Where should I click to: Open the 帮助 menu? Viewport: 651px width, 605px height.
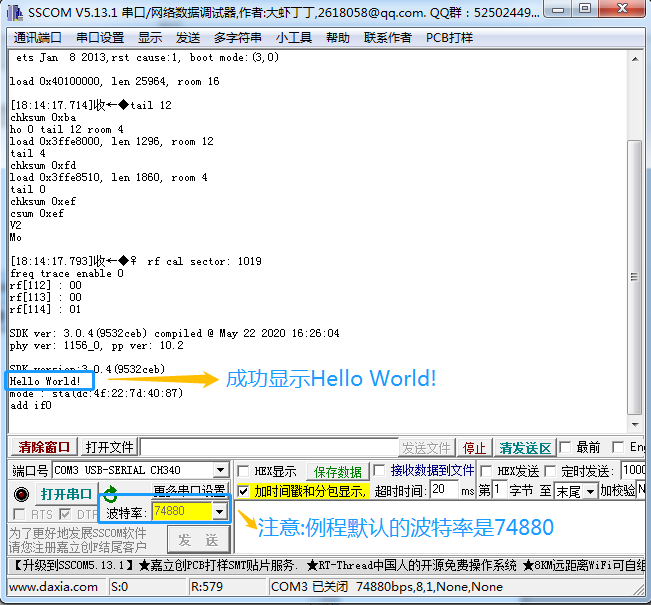click(x=338, y=38)
